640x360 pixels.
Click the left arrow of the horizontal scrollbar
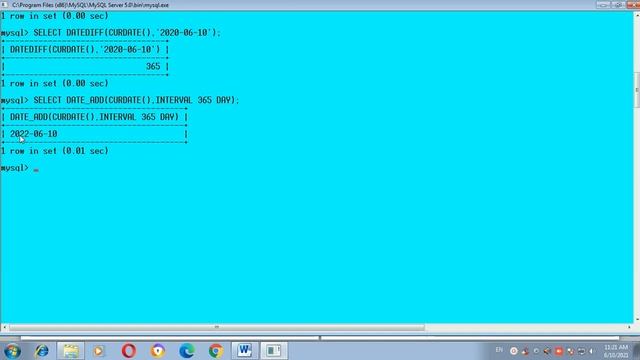[x=4, y=327]
